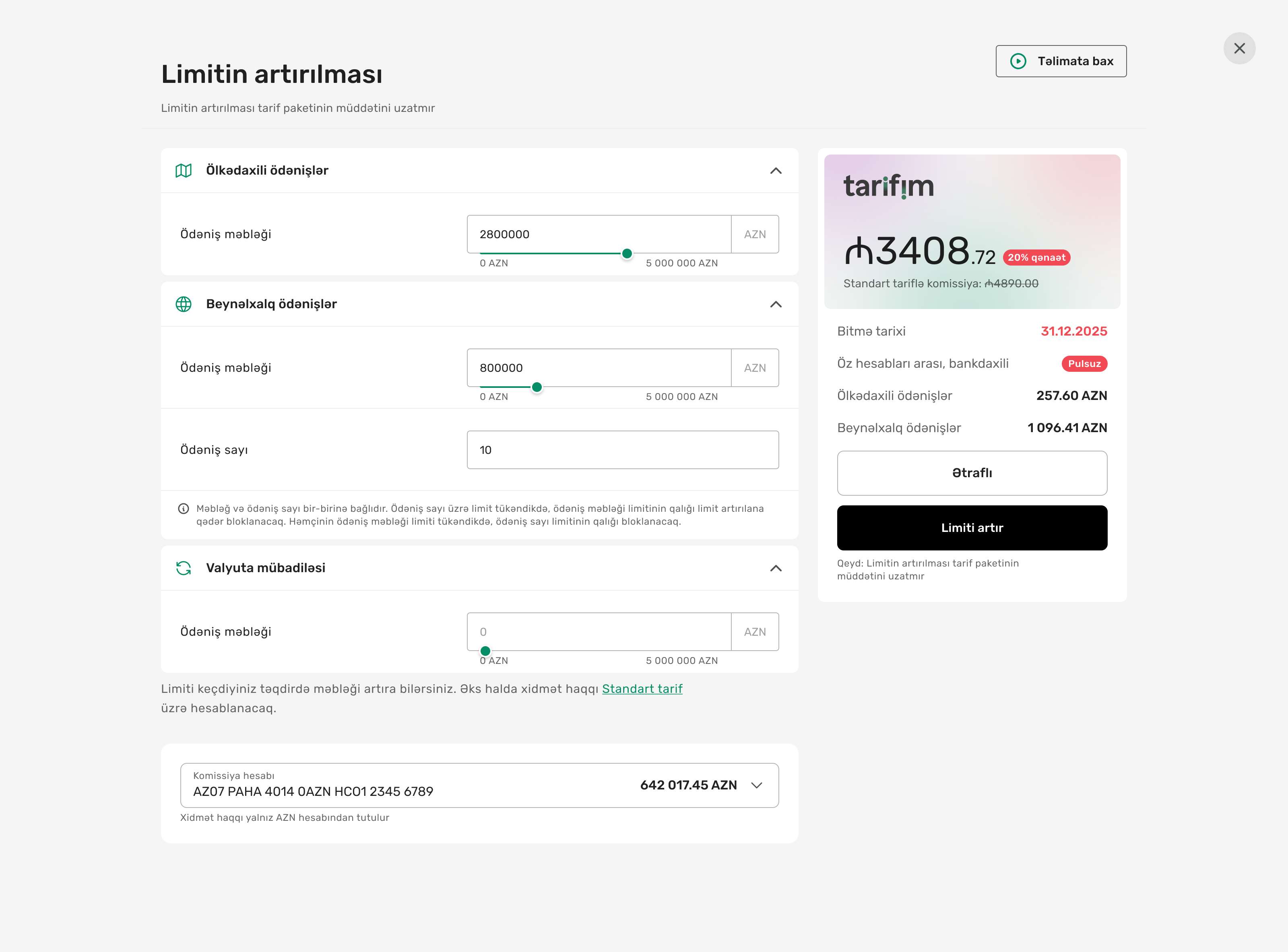This screenshot has height=952, width=1288.
Task: Open the Komissiya hesabı account dropdown
Action: tap(756, 785)
